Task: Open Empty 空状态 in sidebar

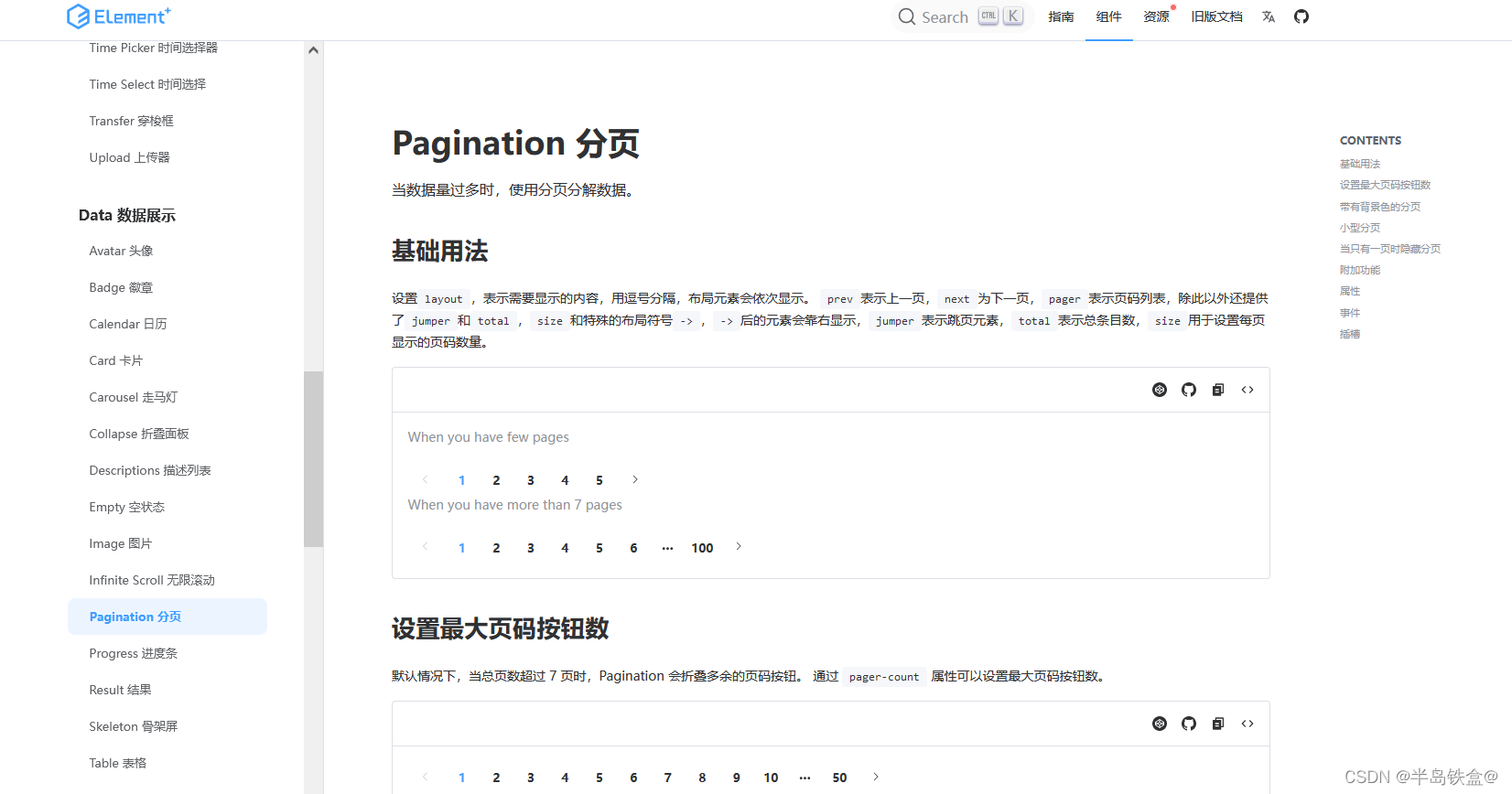Action: 127,507
